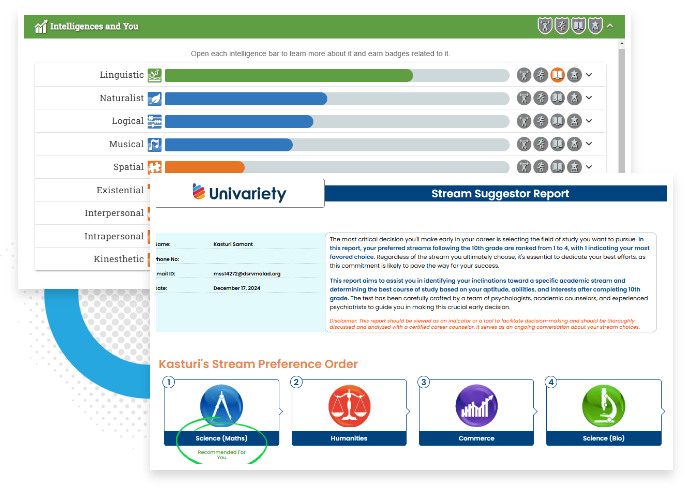
Task: Click the Musical note icon
Action: tap(155, 144)
